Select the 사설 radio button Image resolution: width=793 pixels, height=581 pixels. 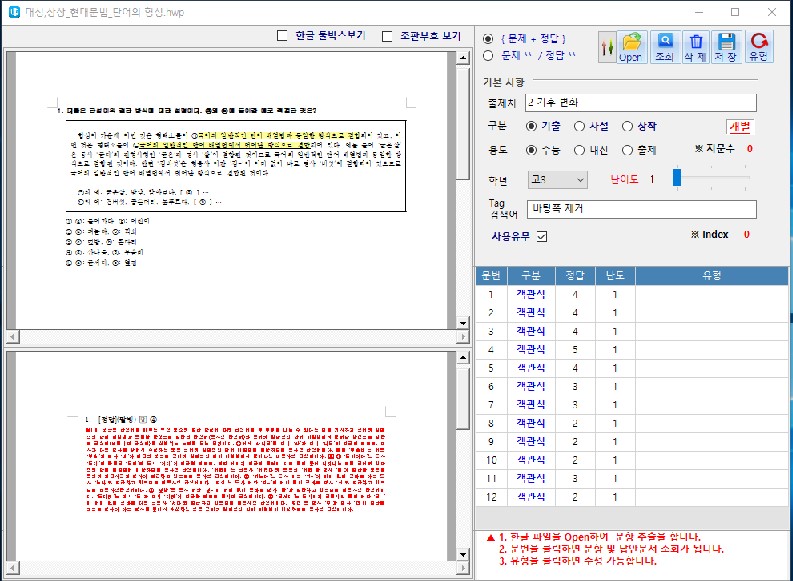pos(580,126)
